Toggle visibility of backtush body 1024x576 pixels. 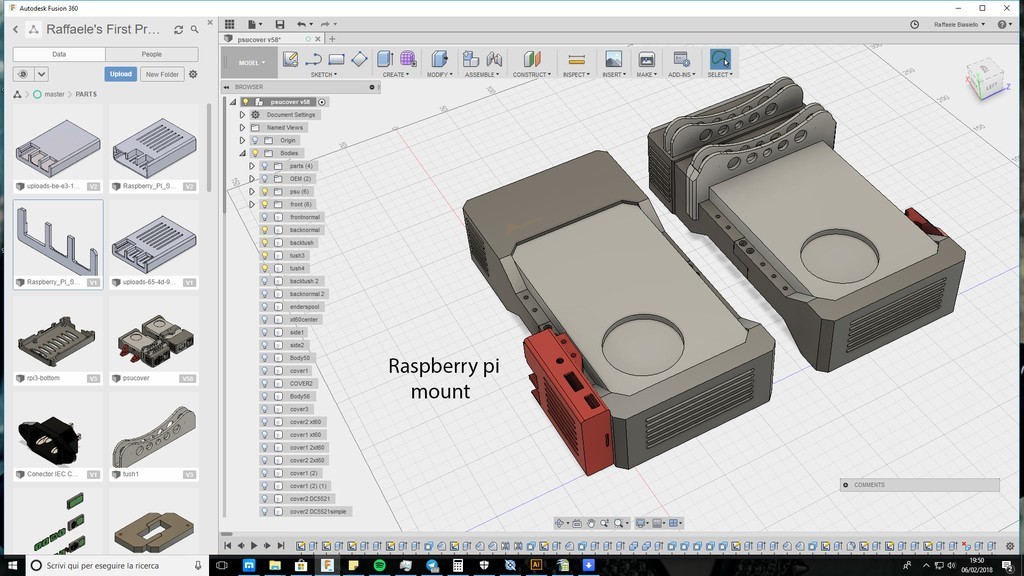264,242
